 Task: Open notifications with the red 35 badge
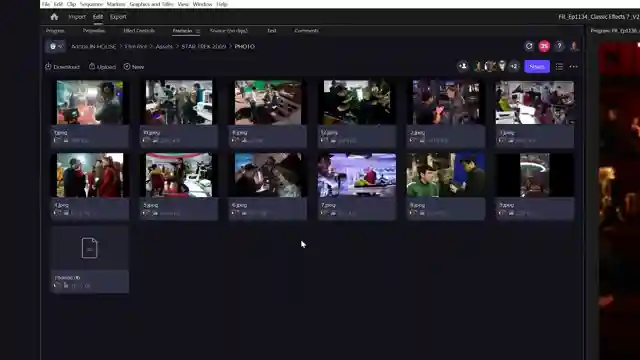pyautogui.click(x=544, y=46)
